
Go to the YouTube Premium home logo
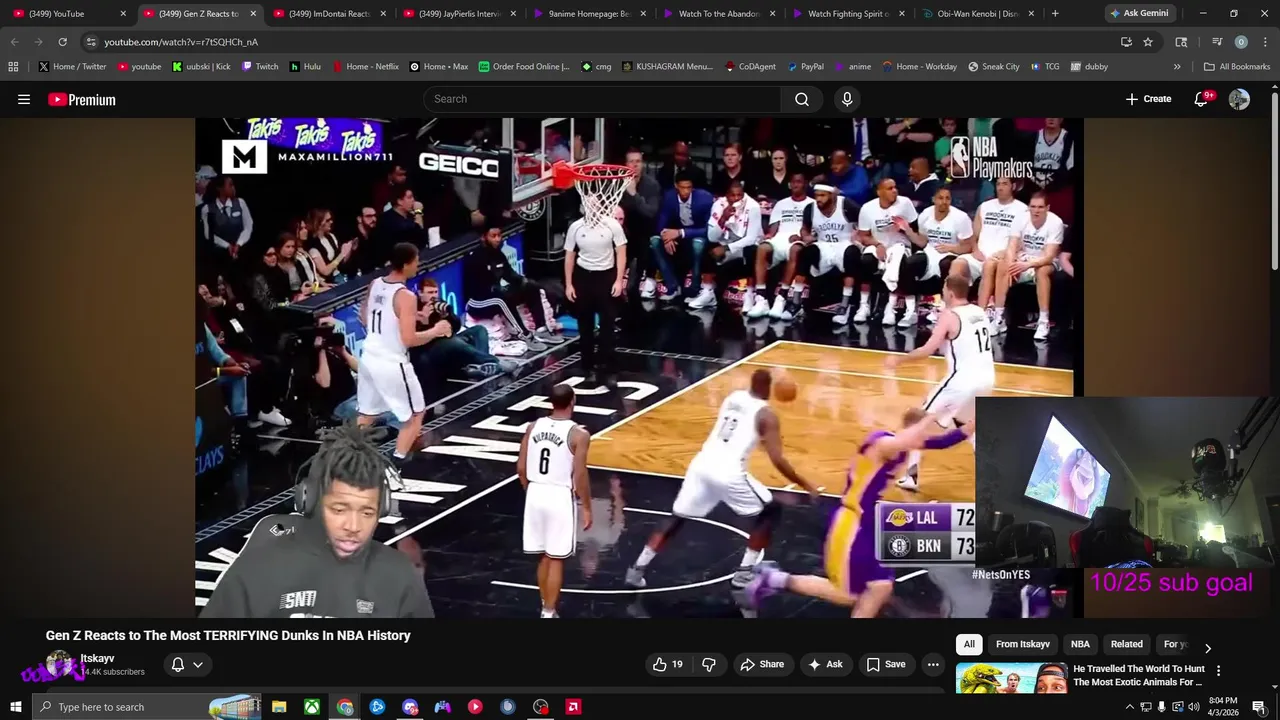pos(82,99)
